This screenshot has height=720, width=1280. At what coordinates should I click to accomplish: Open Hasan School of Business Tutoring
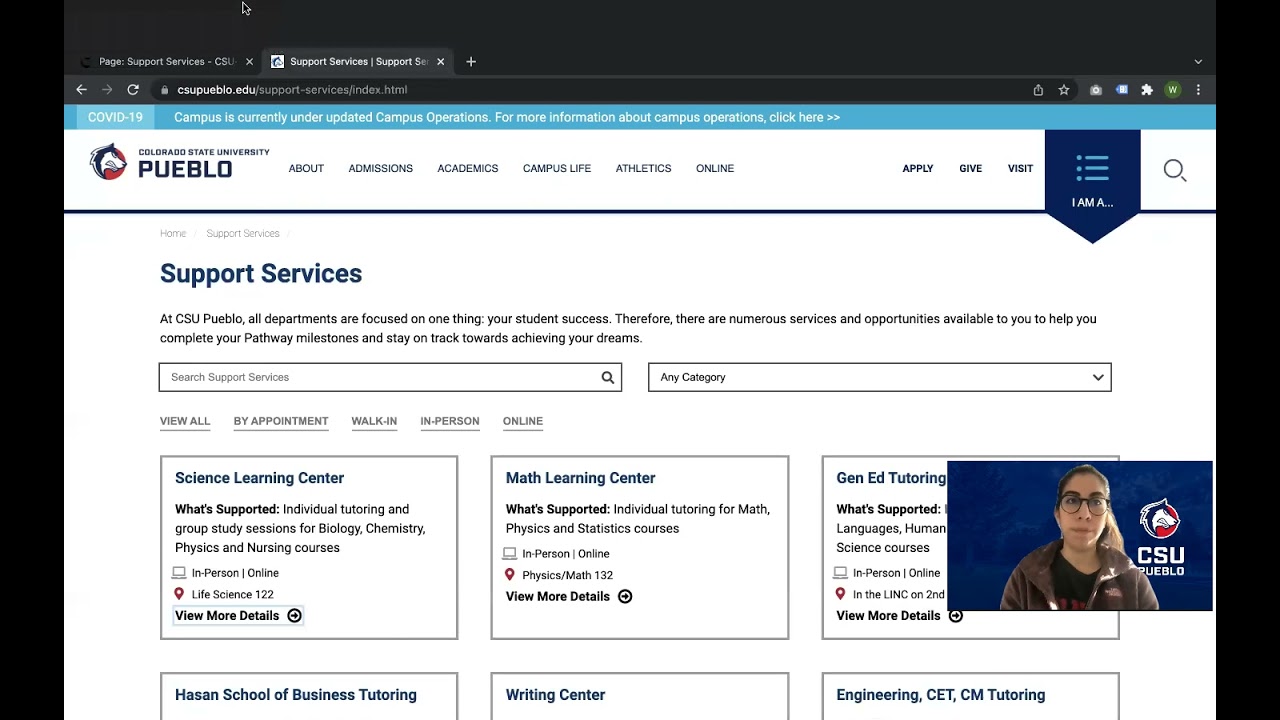(296, 695)
